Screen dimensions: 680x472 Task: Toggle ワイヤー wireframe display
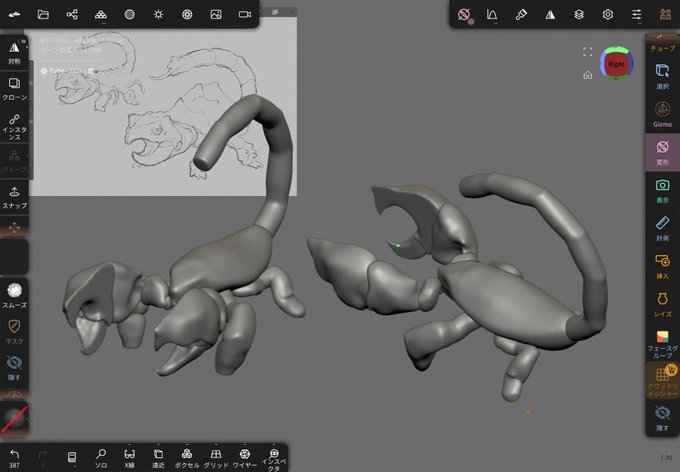[245, 458]
